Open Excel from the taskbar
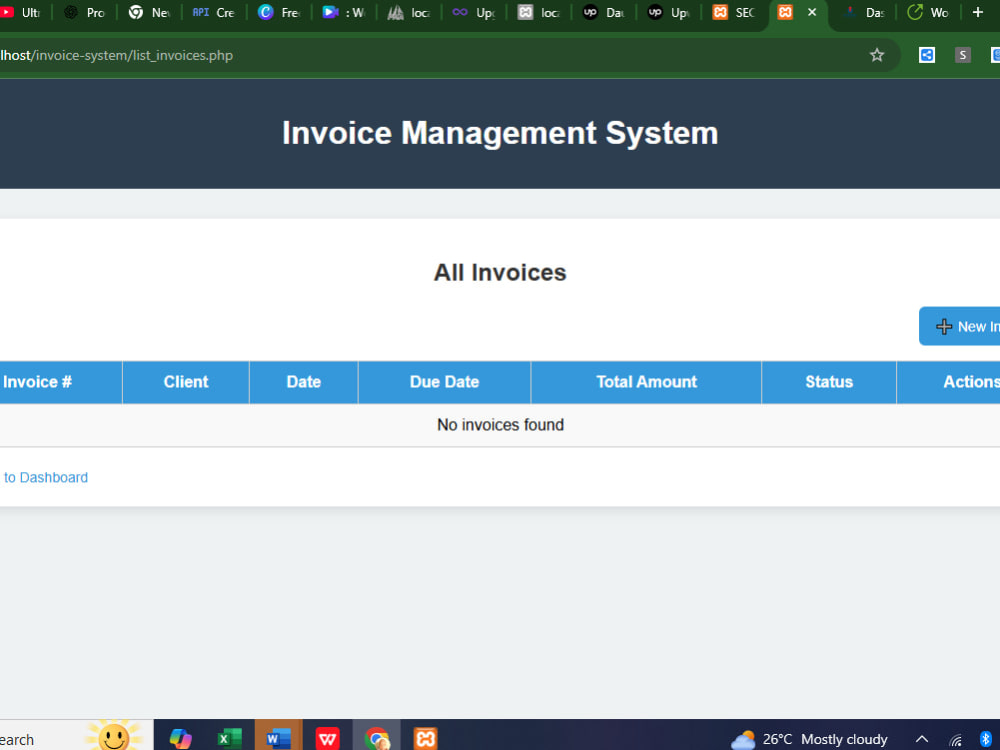The width and height of the screenshot is (1000, 750). pyautogui.click(x=230, y=739)
